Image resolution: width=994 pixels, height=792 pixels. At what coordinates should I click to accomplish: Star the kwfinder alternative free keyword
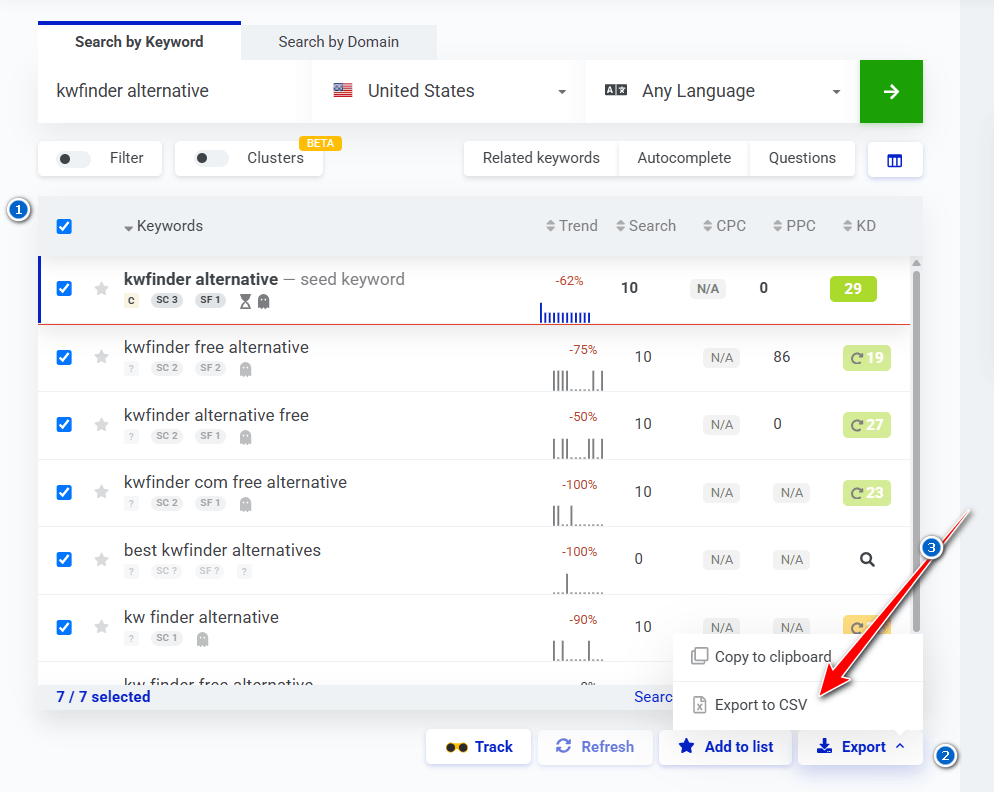(101, 424)
